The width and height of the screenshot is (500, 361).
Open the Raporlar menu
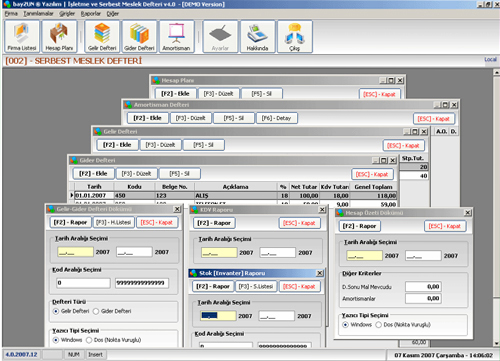(91, 14)
